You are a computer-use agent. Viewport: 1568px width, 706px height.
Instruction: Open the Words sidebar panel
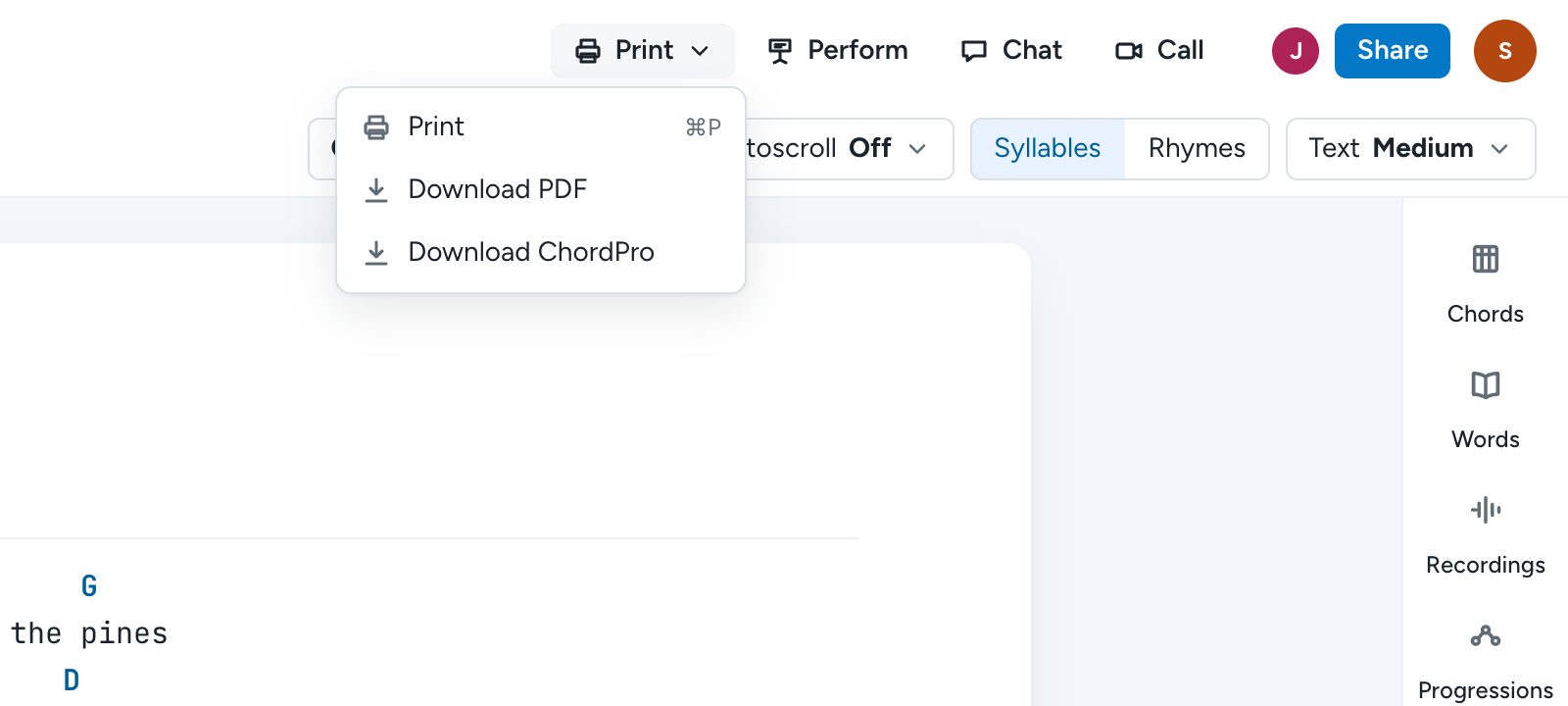(x=1486, y=411)
